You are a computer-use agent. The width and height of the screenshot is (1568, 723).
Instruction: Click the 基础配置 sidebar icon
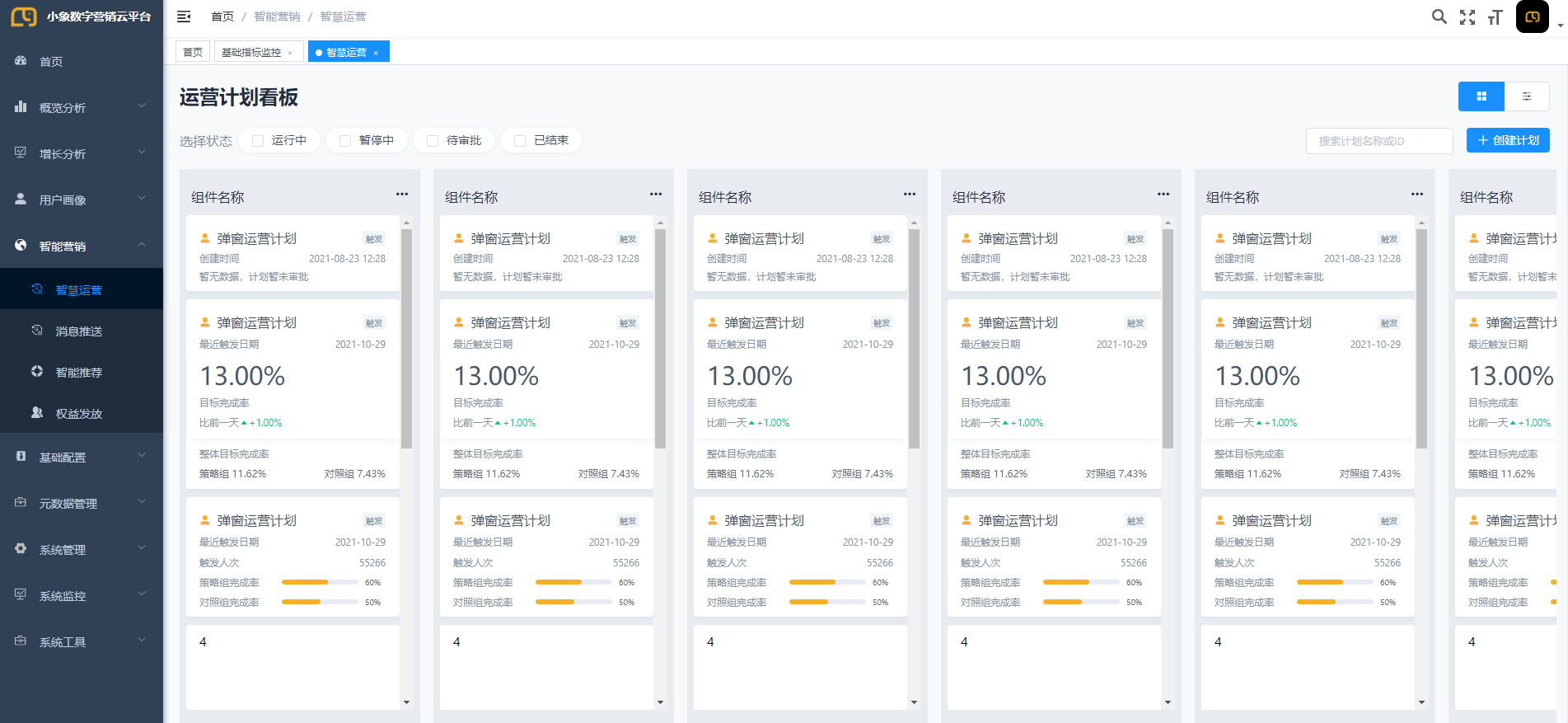point(21,457)
